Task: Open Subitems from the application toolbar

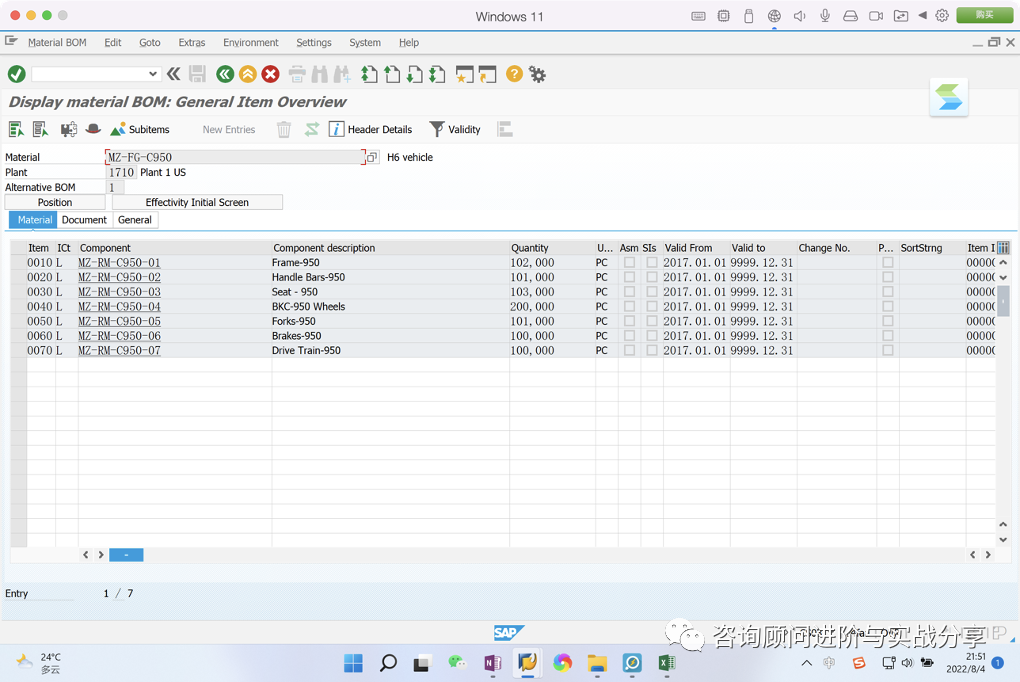Action: (x=140, y=129)
